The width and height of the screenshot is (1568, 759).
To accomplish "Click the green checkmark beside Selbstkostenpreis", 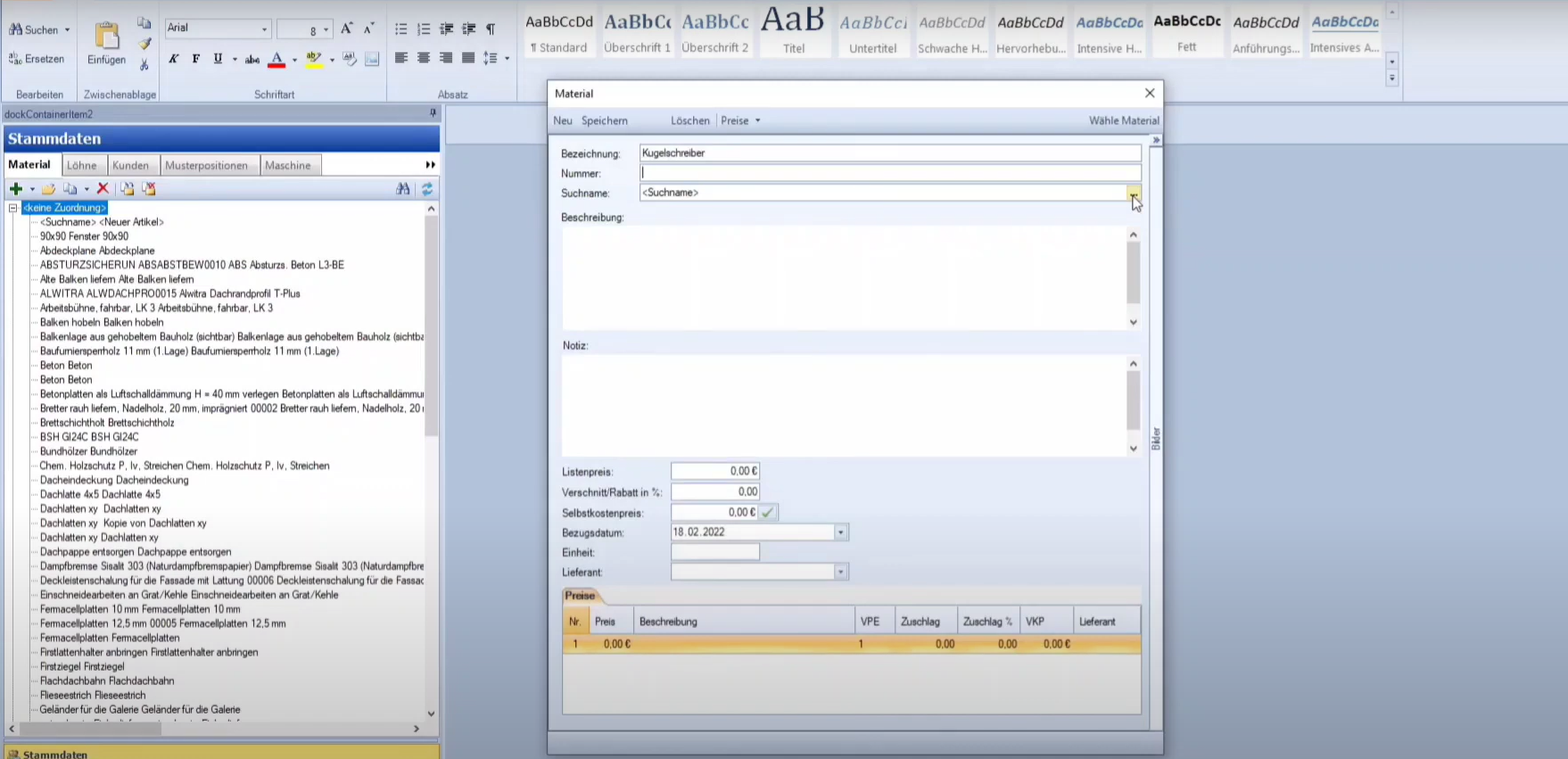I will click(768, 512).
